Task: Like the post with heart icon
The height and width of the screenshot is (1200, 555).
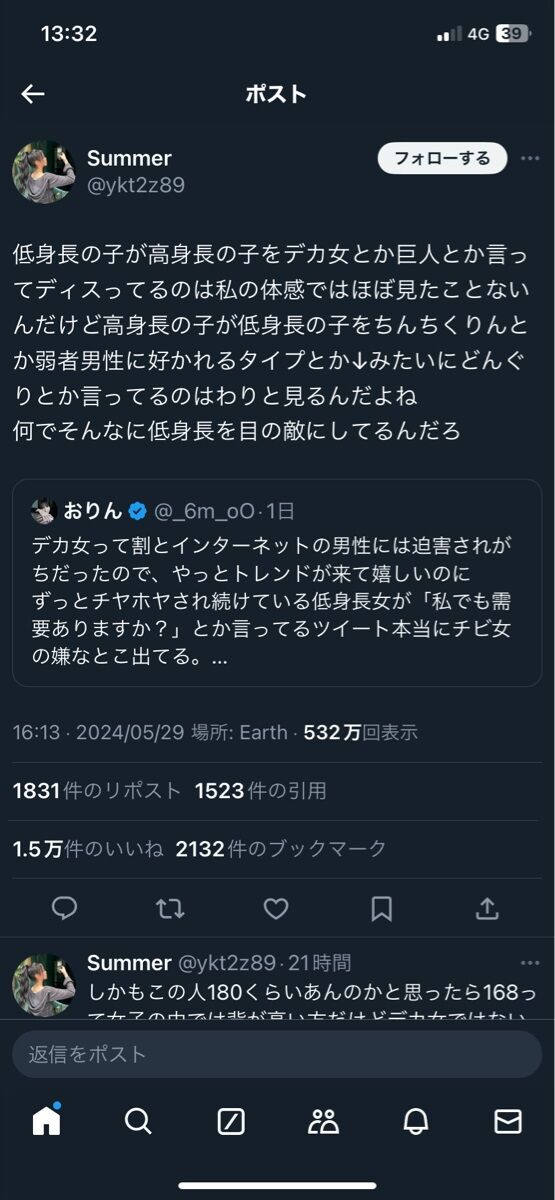Action: [x=276, y=908]
